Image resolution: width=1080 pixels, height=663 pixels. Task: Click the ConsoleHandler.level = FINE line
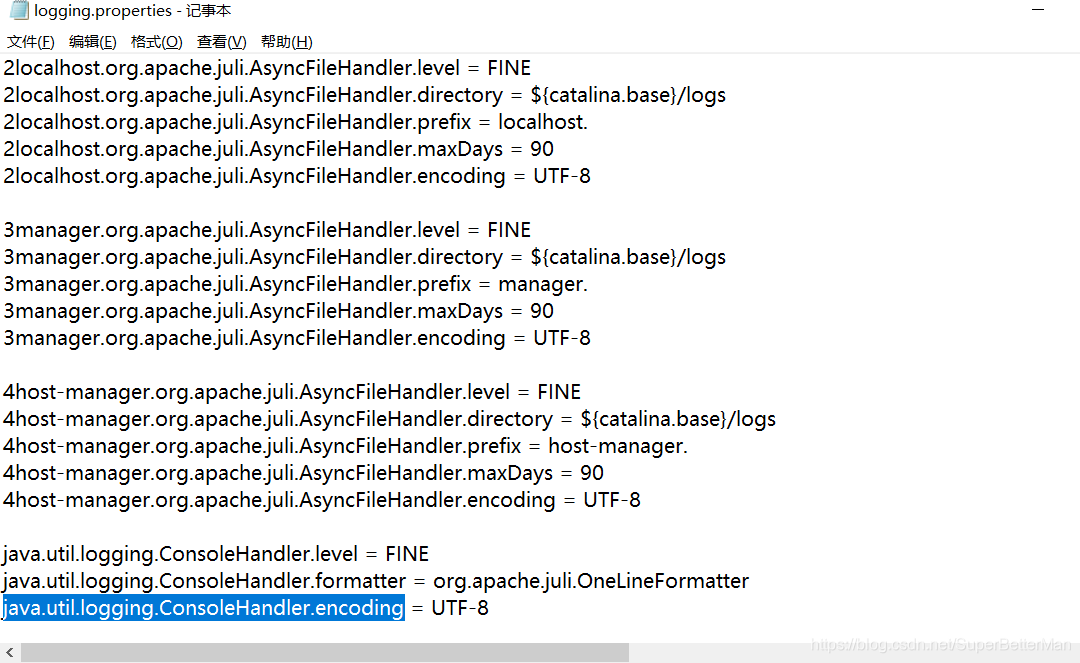(216, 554)
